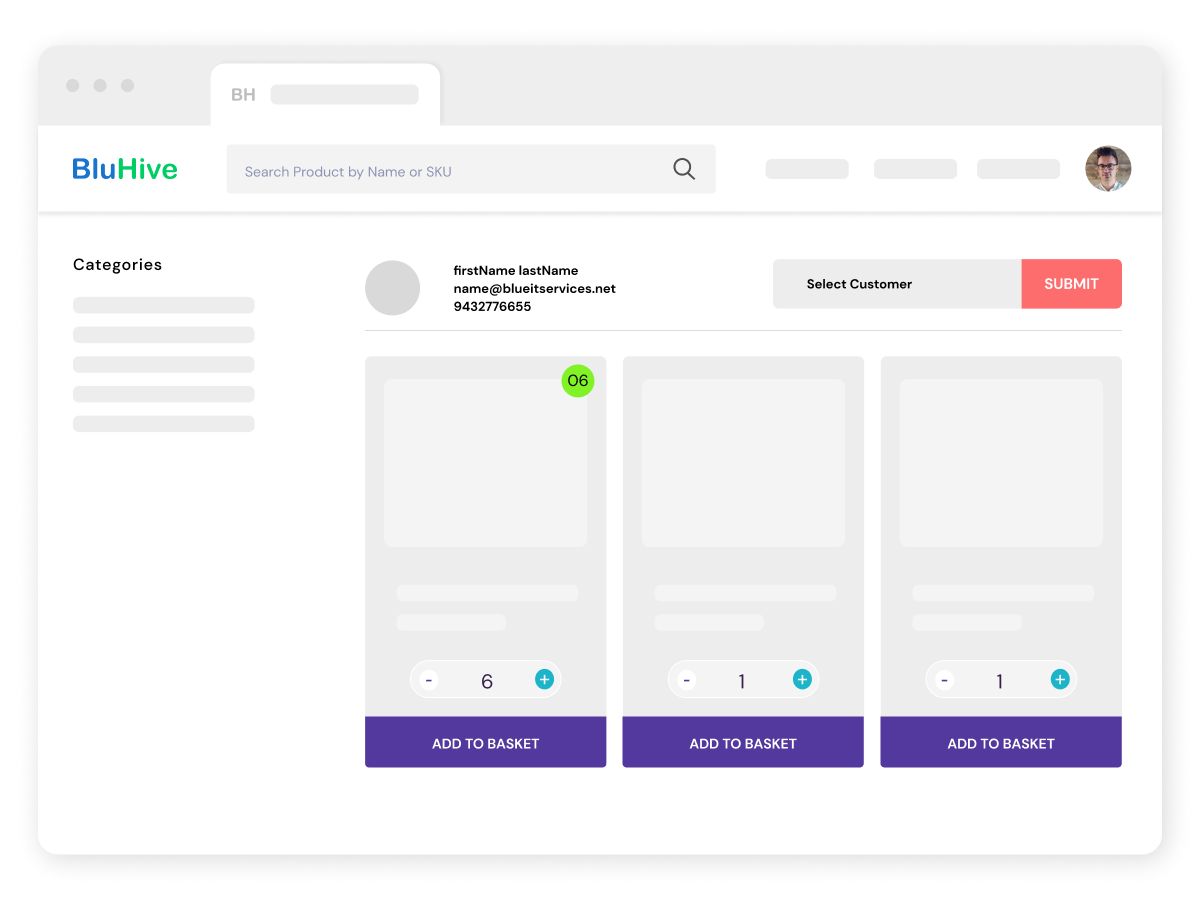Open the user profile photo avatar
This screenshot has width=1200, height=900.
(x=1108, y=169)
